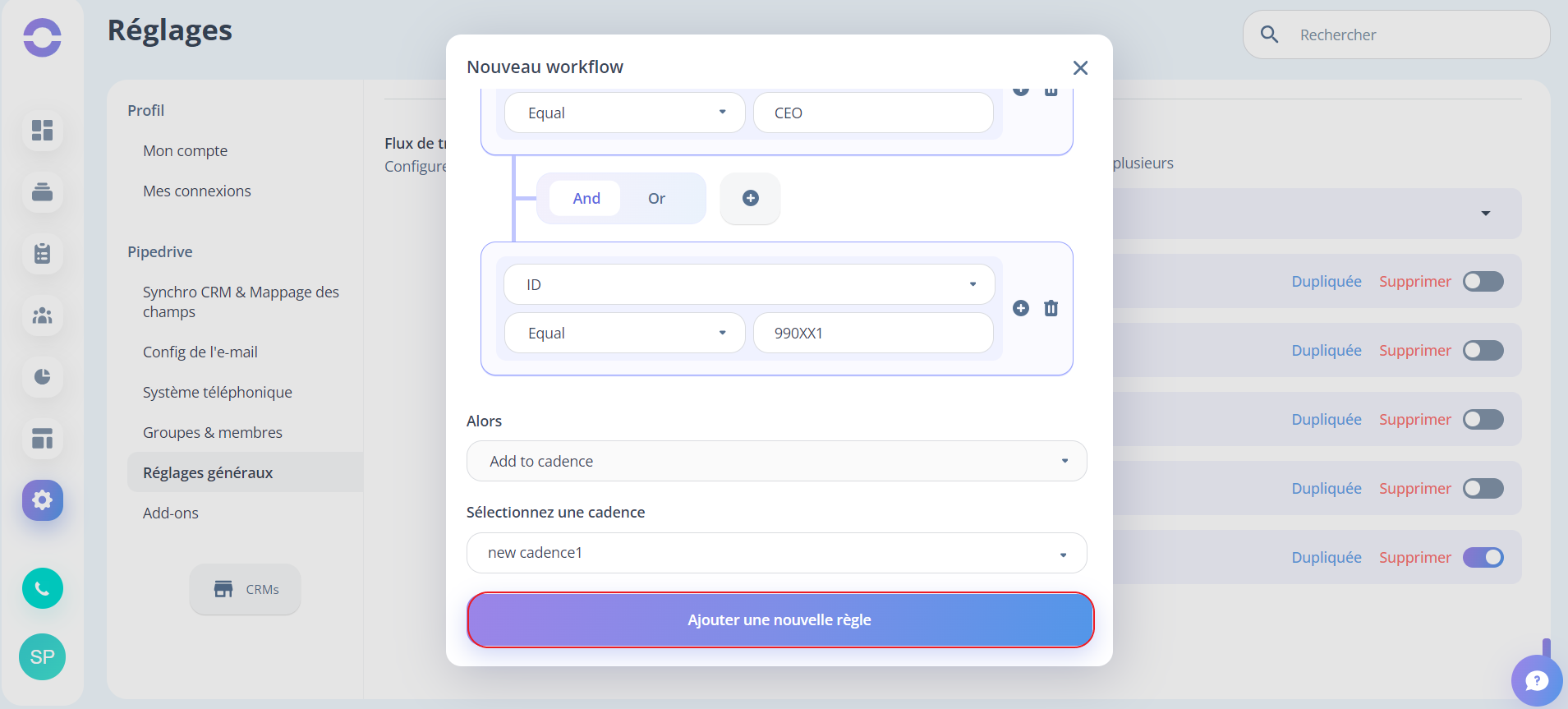The width and height of the screenshot is (1568, 709).
Task: Click the first Supprimer link
Action: (1414, 281)
